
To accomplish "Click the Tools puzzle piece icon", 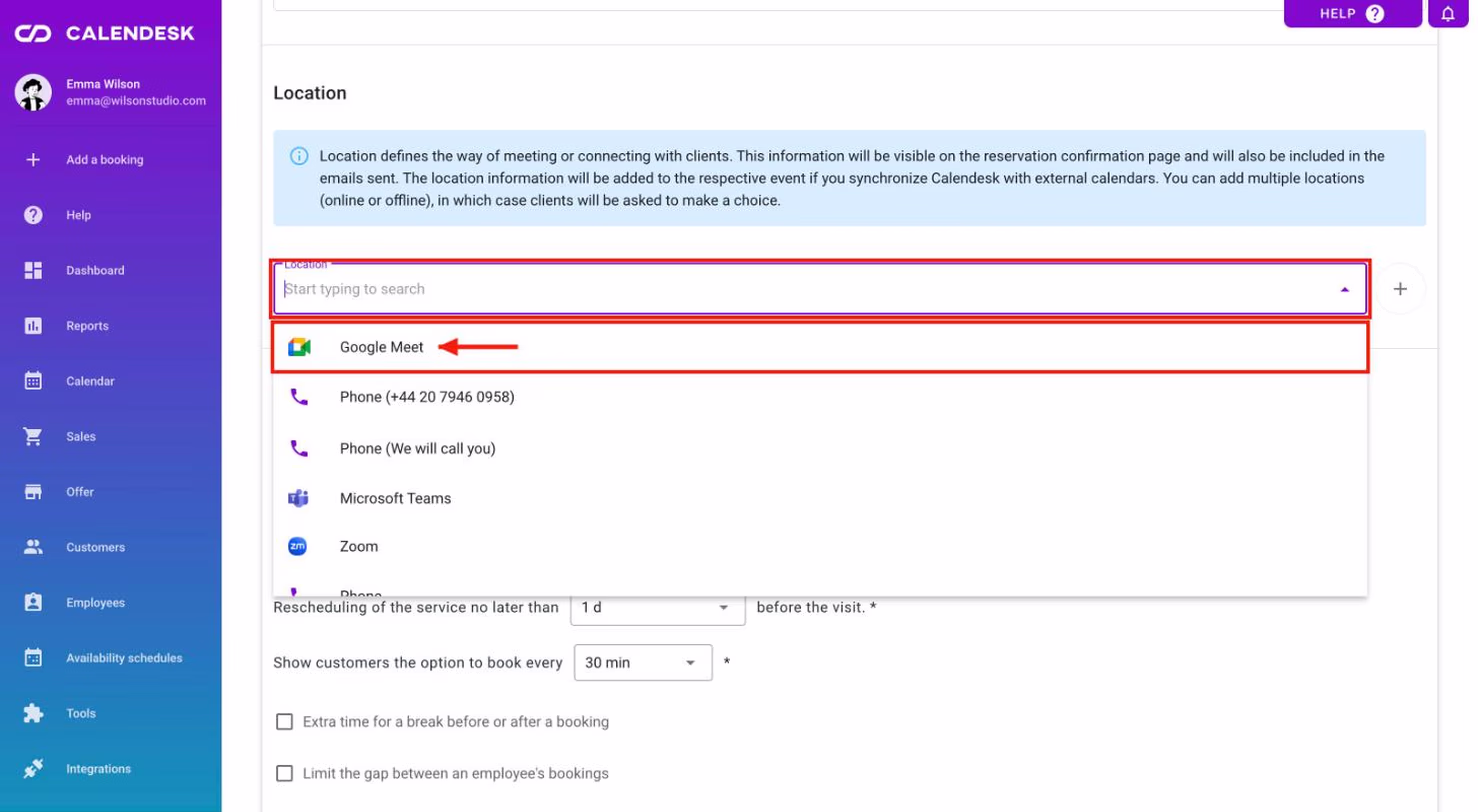I will 33,714.
